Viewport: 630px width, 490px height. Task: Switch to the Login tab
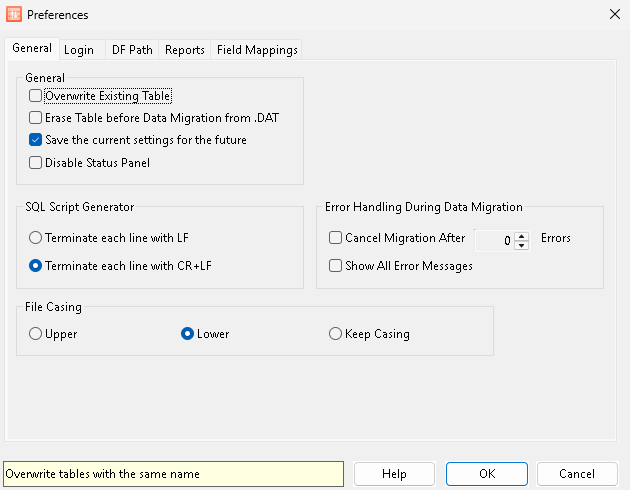(79, 50)
